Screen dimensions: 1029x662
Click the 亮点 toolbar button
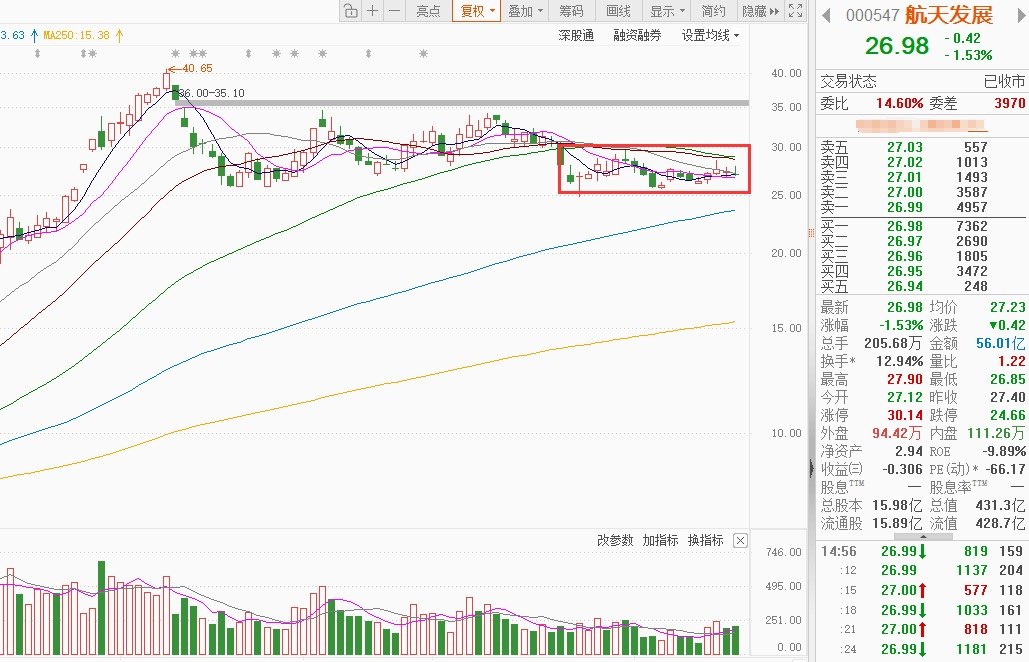click(428, 10)
